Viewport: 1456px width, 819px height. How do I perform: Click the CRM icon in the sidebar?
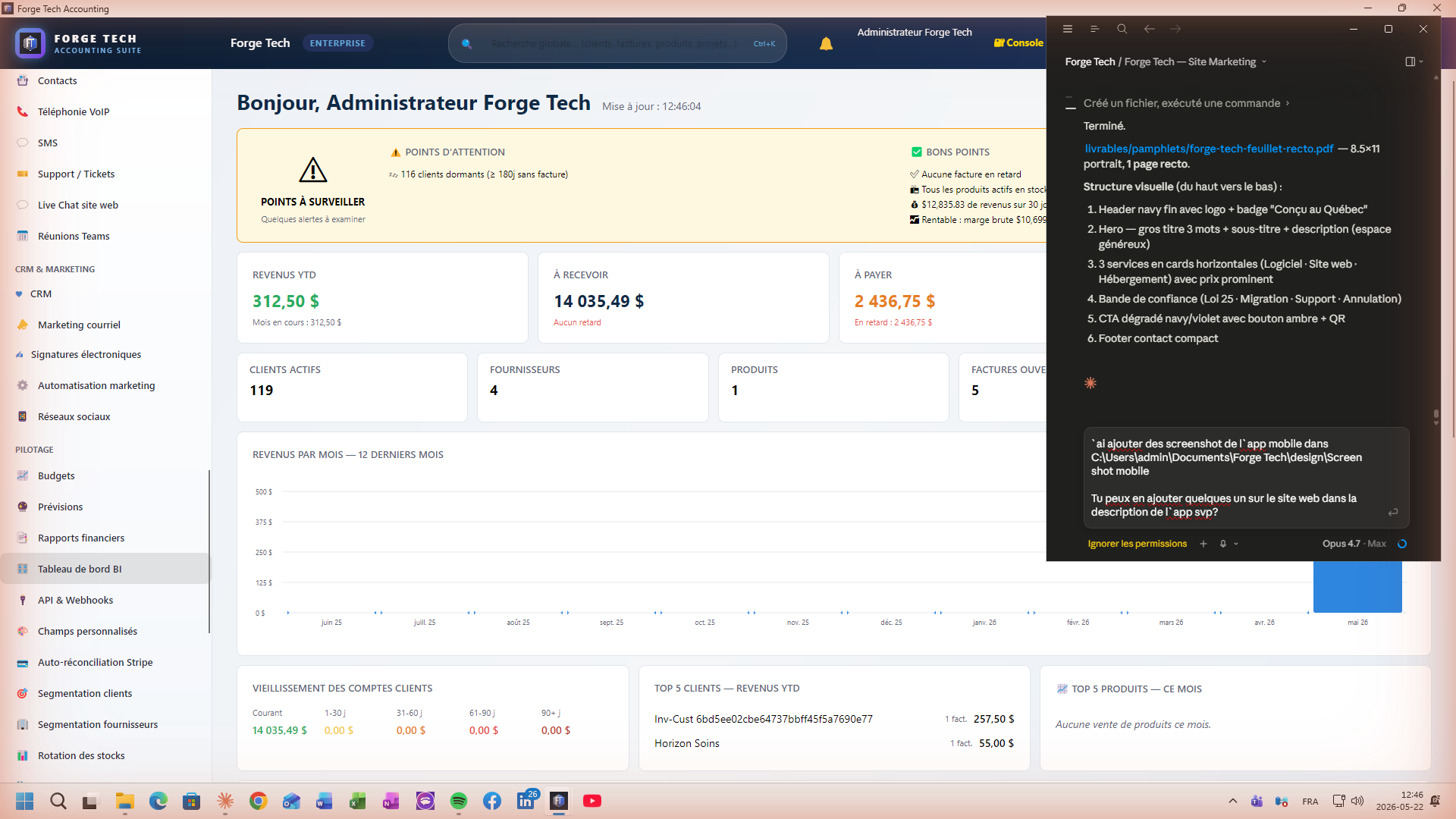pyautogui.click(x=19, y=294)
